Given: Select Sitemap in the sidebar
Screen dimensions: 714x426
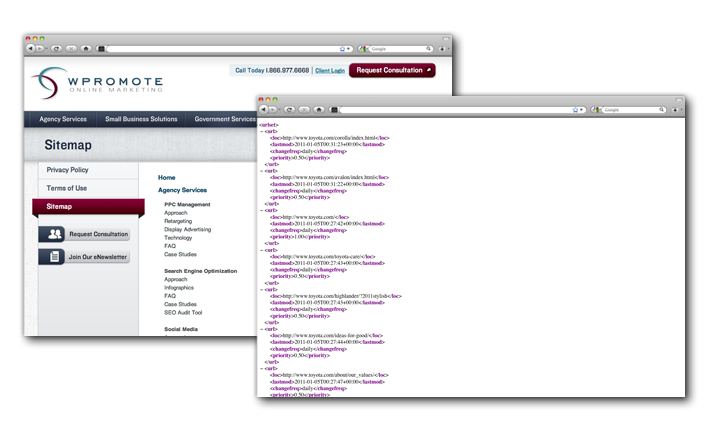Looking at the screenshot, I should [x=88, y=207].
